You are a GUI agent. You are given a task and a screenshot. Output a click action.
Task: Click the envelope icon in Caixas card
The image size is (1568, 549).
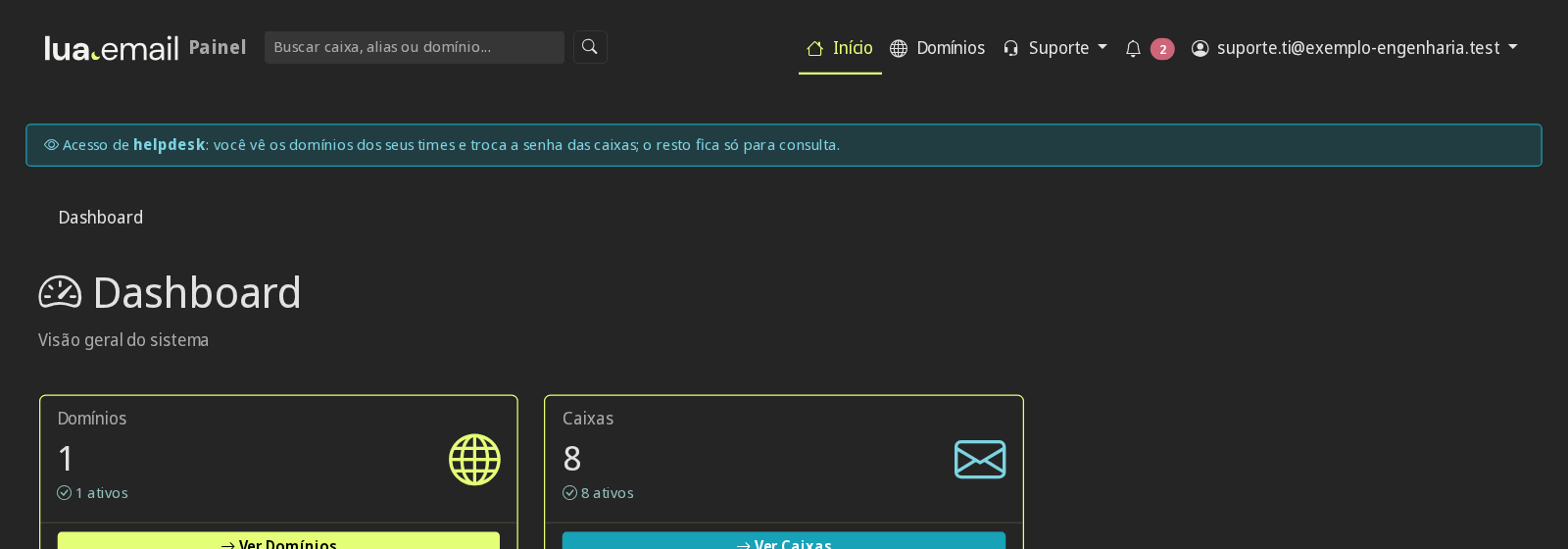click(980, 460)
